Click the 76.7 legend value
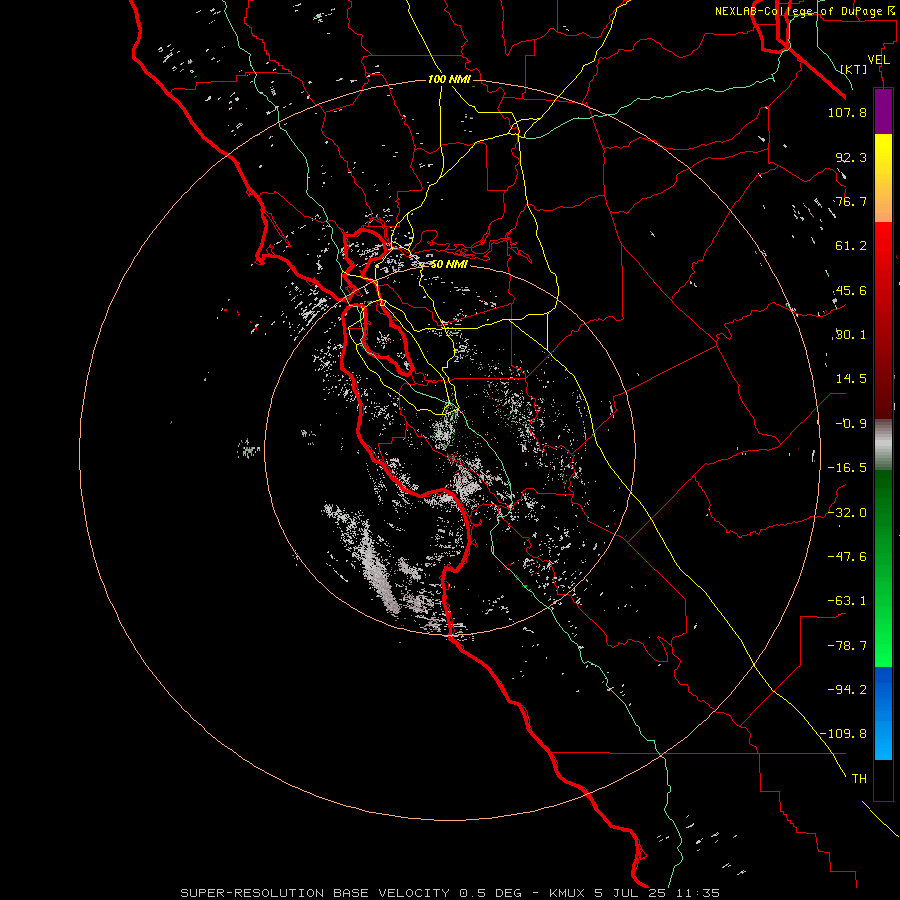900x900 pixels. [851, 201]
